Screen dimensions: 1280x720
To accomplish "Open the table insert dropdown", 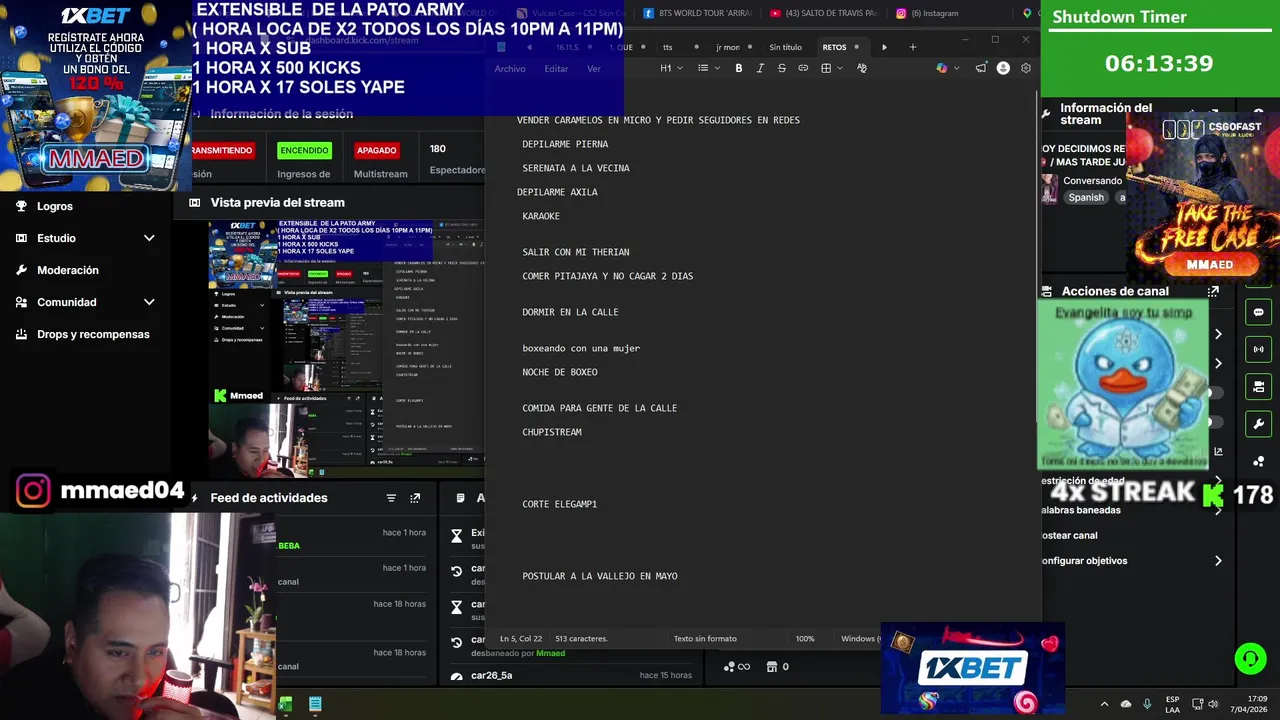I will click(x=832, y=68).
